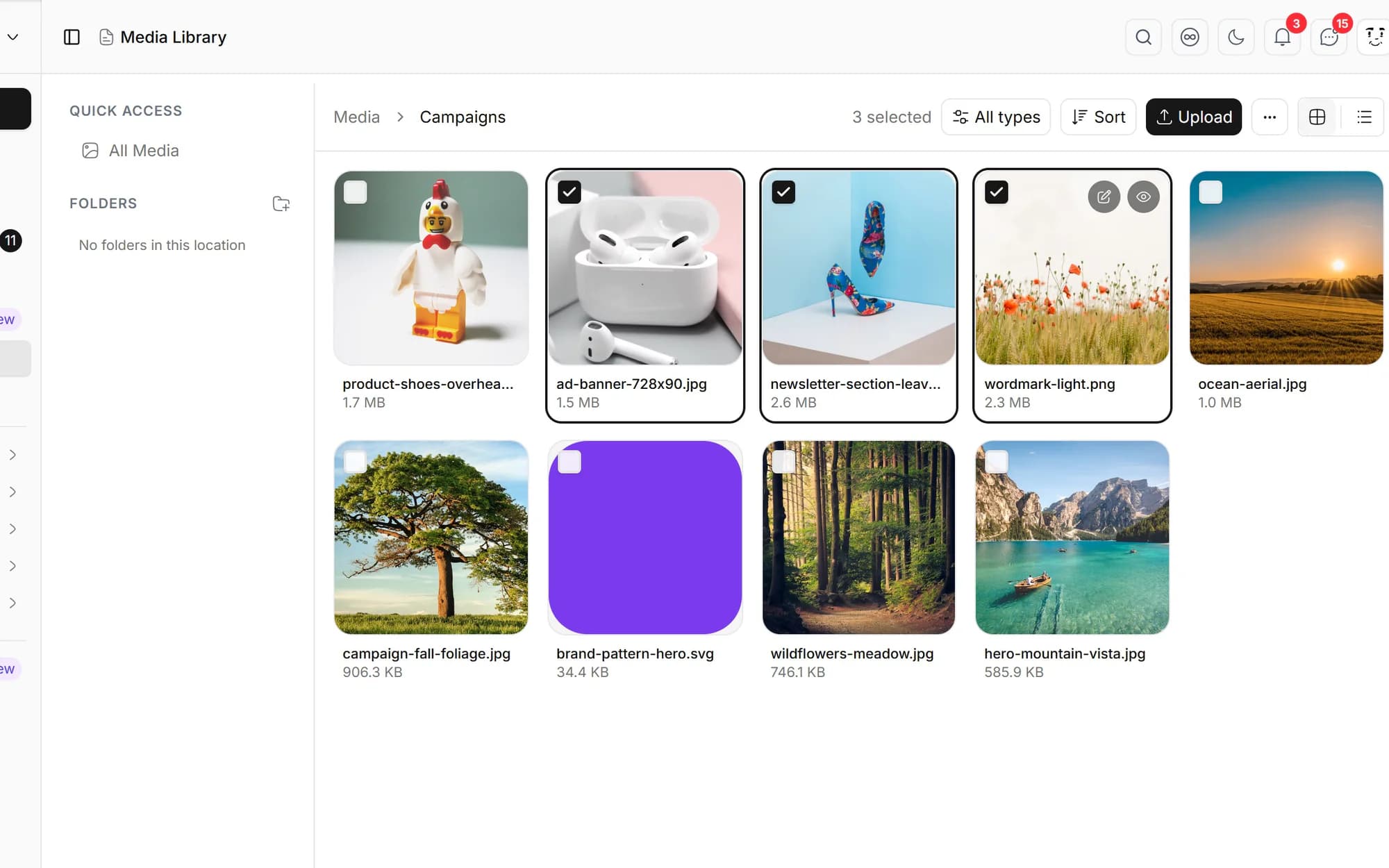
Task: Click the Campaigns breadcrumb
Action: 463,117
